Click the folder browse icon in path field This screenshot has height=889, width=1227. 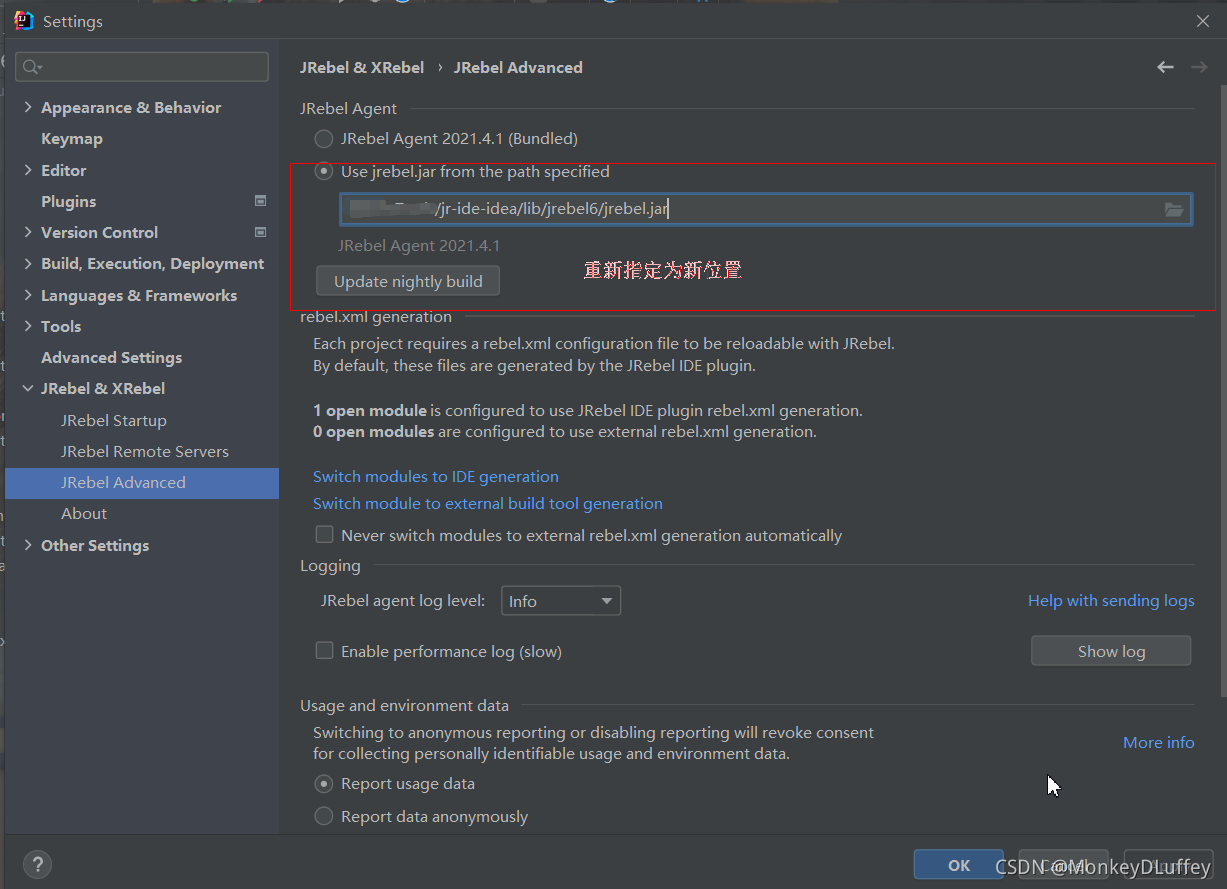click(x=1174, y=209)
